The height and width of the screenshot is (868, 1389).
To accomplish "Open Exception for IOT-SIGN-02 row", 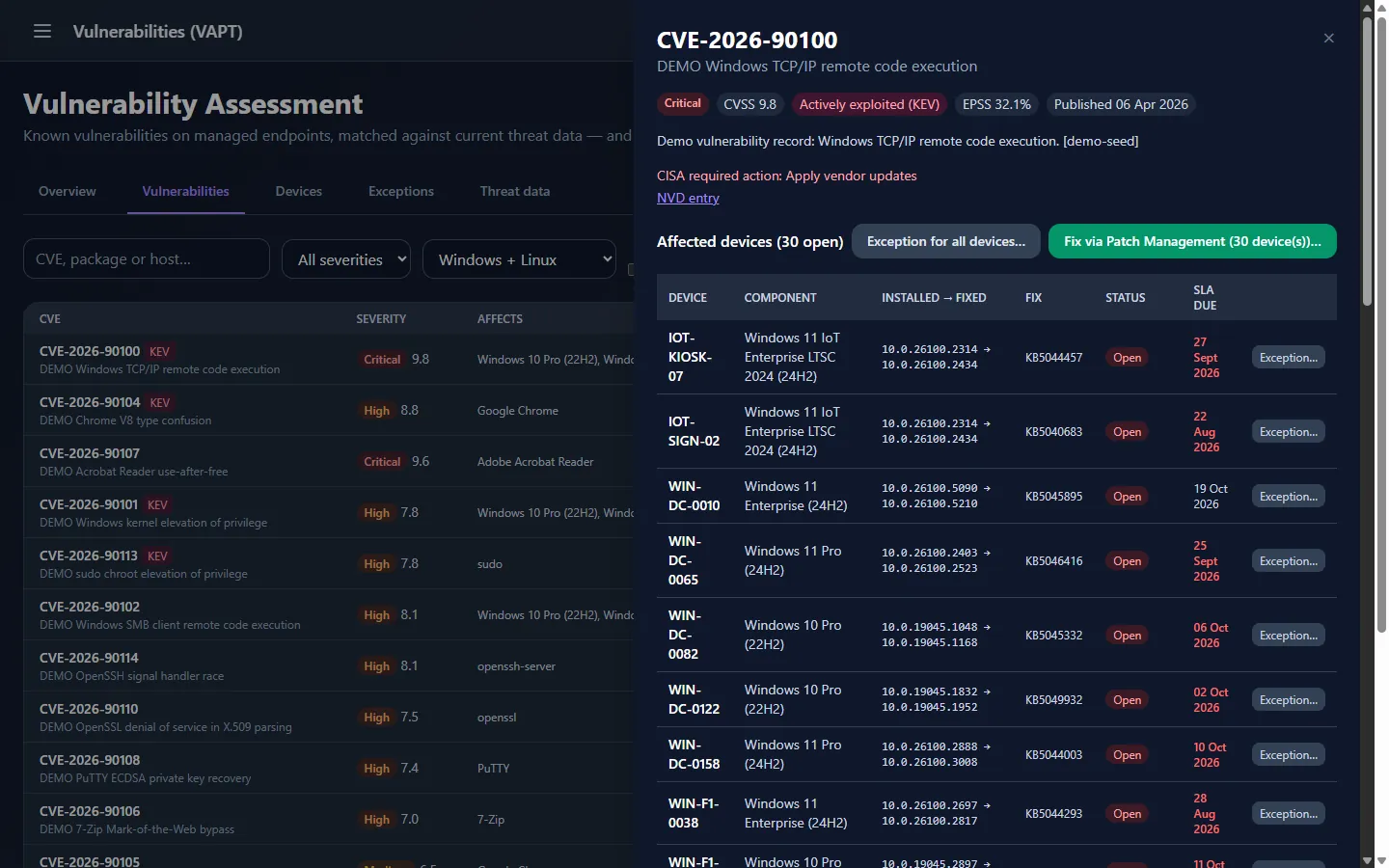I will tap(1288, 431).
